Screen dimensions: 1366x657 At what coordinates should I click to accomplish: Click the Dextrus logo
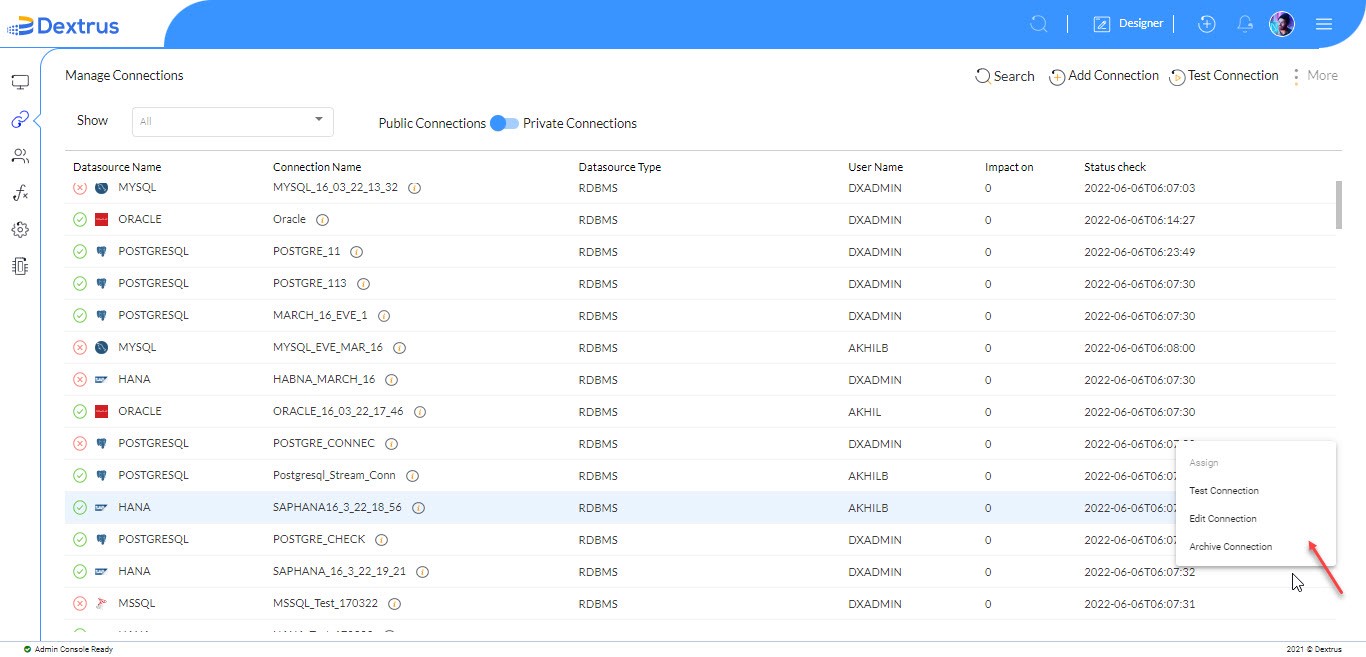pyautogui.click(x=63, y=25)
